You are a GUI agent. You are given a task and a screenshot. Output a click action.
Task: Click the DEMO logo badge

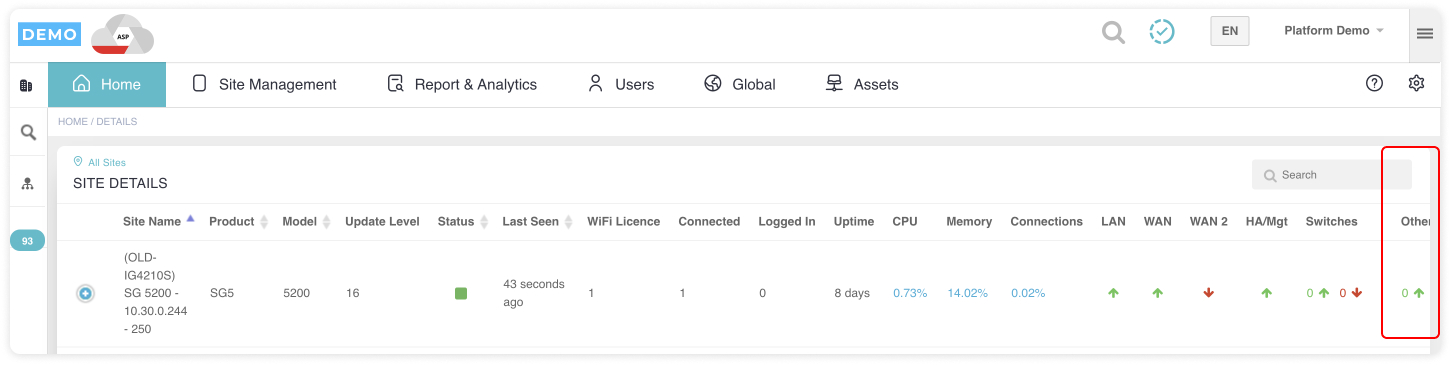49,35
